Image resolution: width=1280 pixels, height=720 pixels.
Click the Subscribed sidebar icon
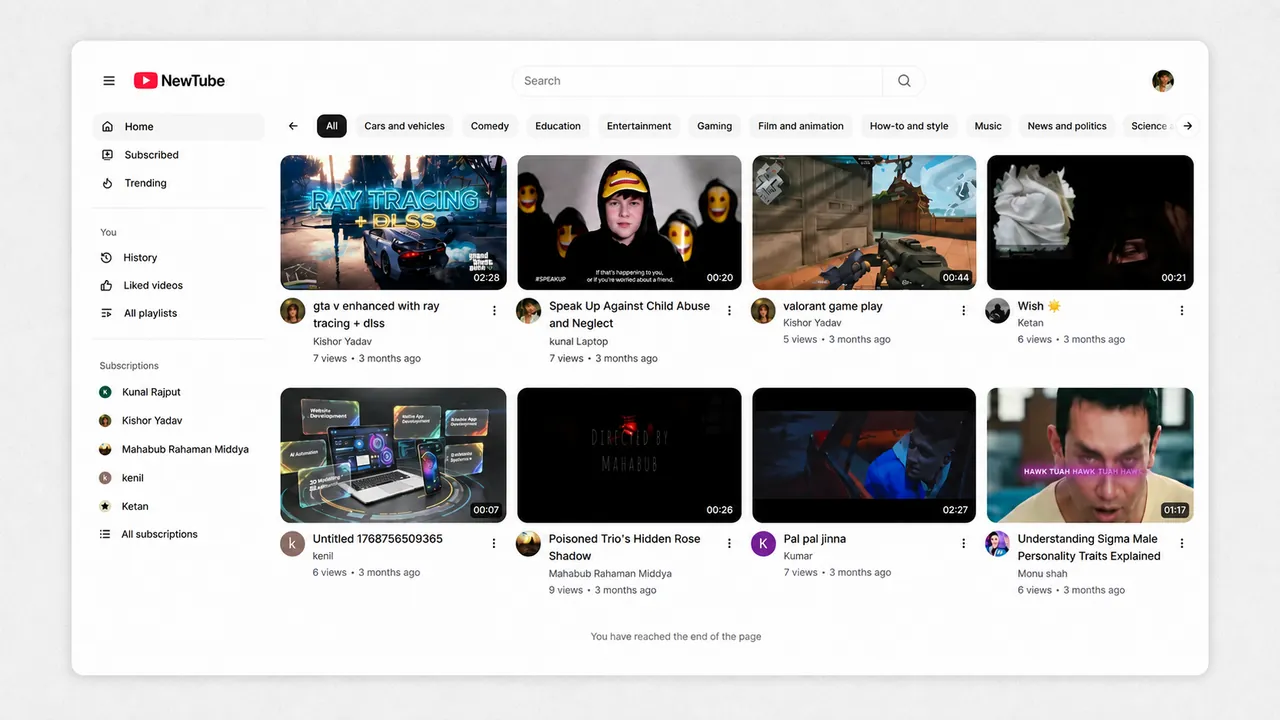coord(107,155)
